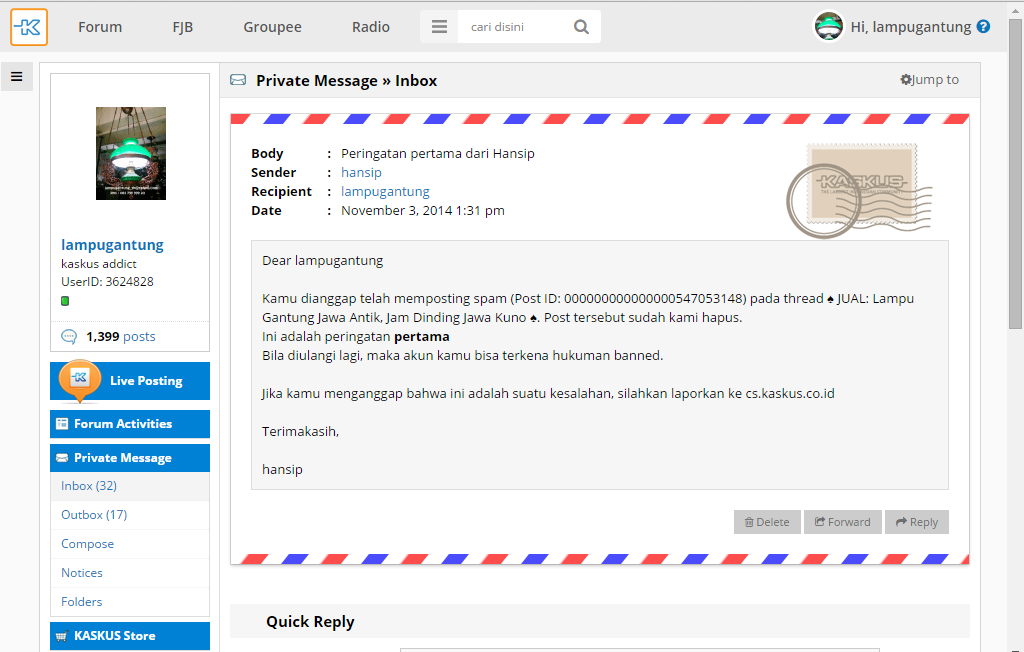The width and height of the screenshot is (1024, 652).
Task: Open lampugantung username link in sidebar
Action: pos(112,245)
